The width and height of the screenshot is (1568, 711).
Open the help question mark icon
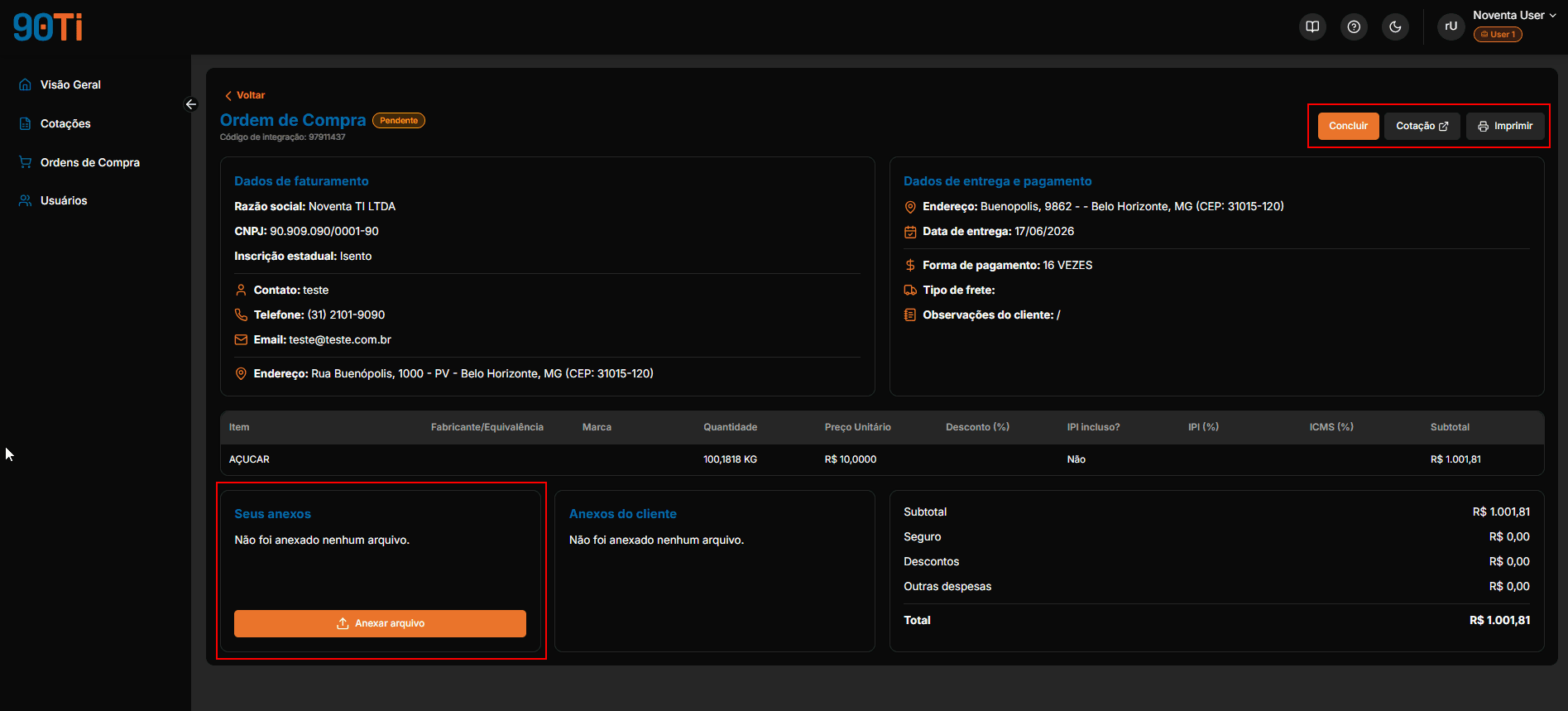coord(1354,26)
